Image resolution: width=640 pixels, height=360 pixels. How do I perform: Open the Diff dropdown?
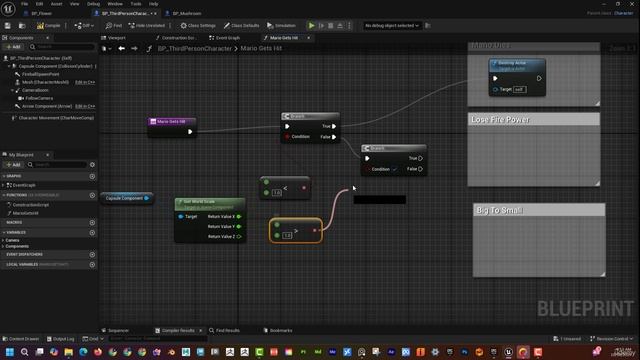coord(84,26)
